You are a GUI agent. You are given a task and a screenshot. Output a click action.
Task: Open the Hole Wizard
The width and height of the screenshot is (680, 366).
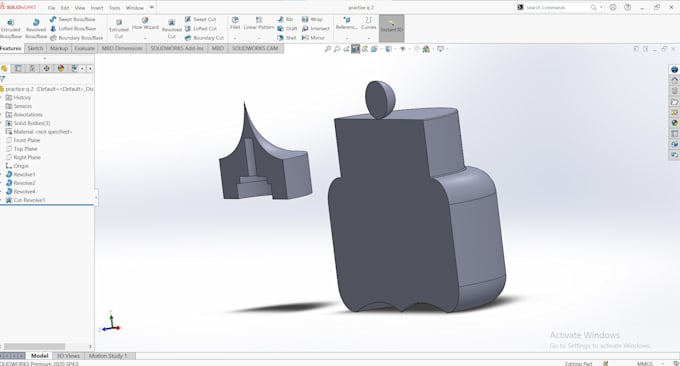tap(145, 23)
